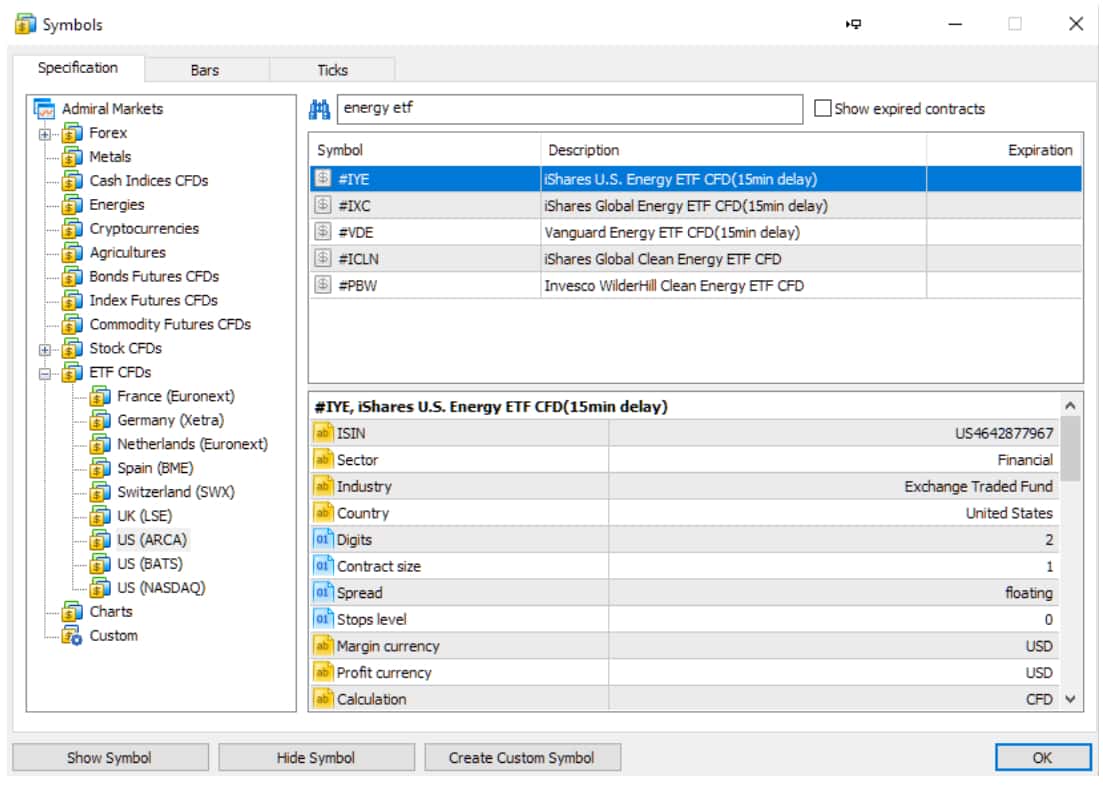Expand the Forex tree node
Screen dimensions: 1103x790
coord(45,134)
